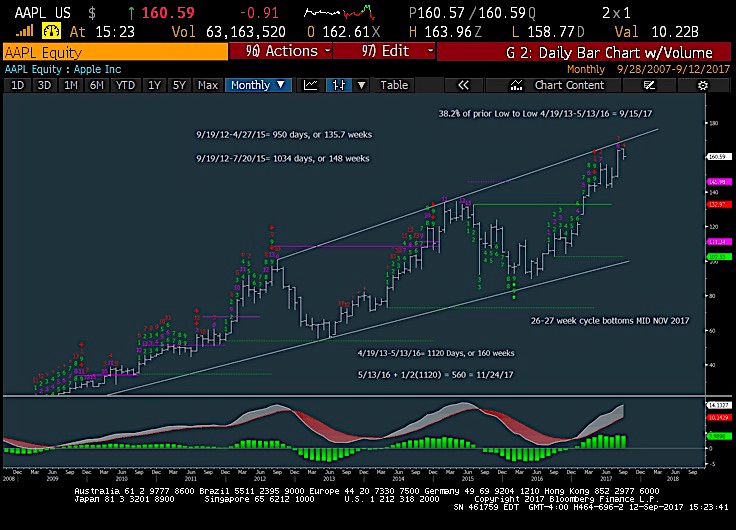Click the '38.2% of prior Low to Low' annotation

[x=545, y=114]
